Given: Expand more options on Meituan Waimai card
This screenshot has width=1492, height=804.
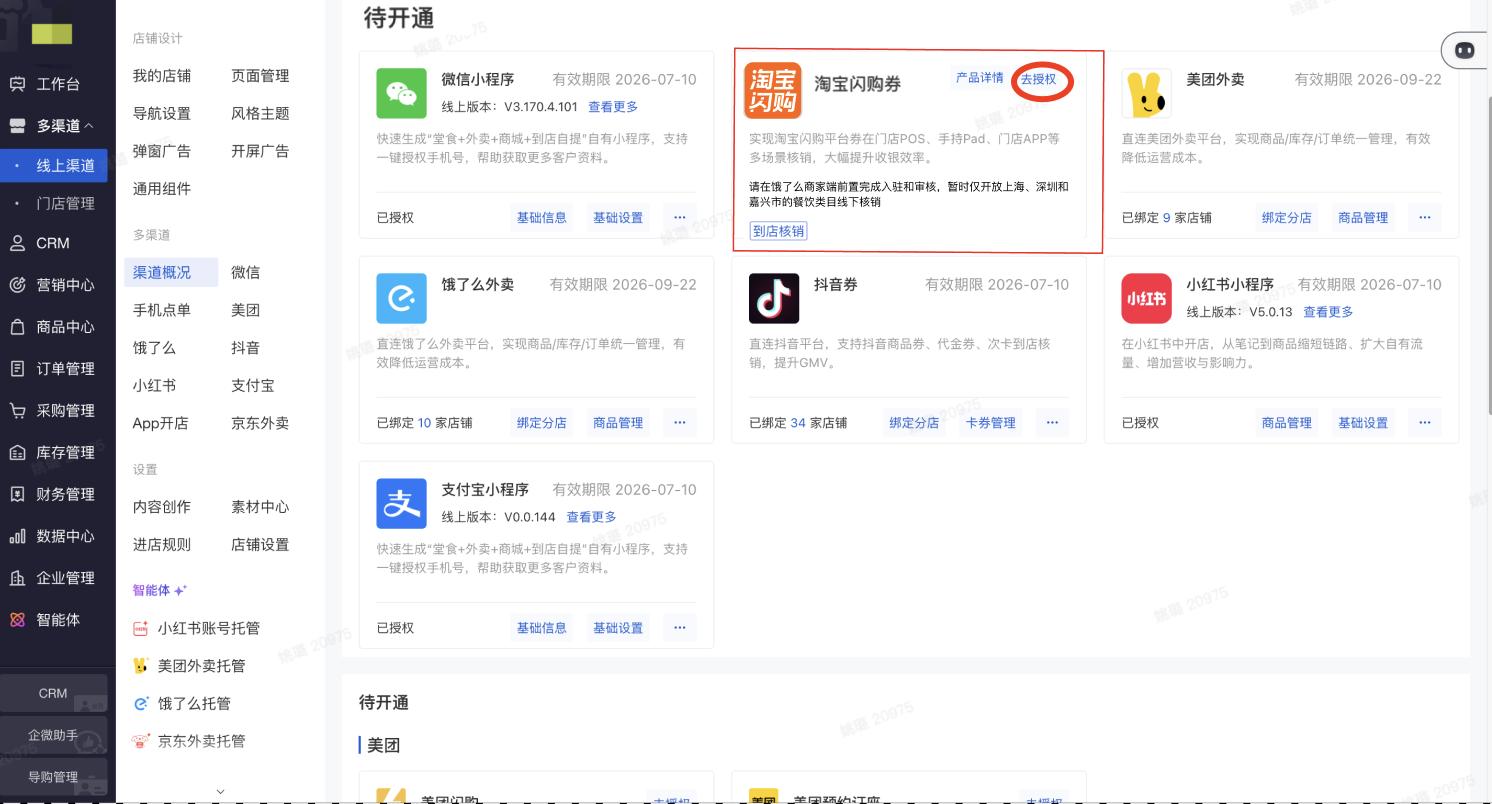Looking at the screenshot, I should [1424, 217].
